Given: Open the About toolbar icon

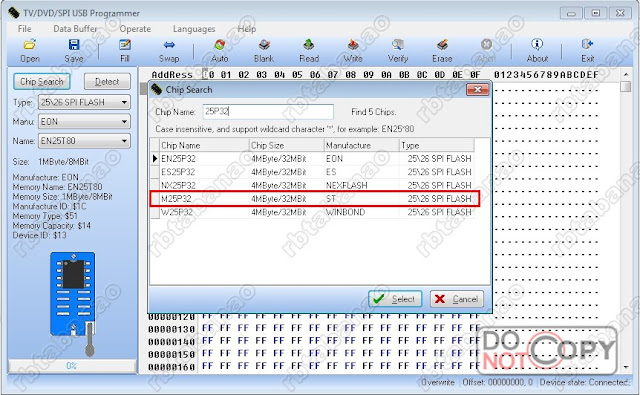Looking at the screenshot, I should click(x=537, y=44).
